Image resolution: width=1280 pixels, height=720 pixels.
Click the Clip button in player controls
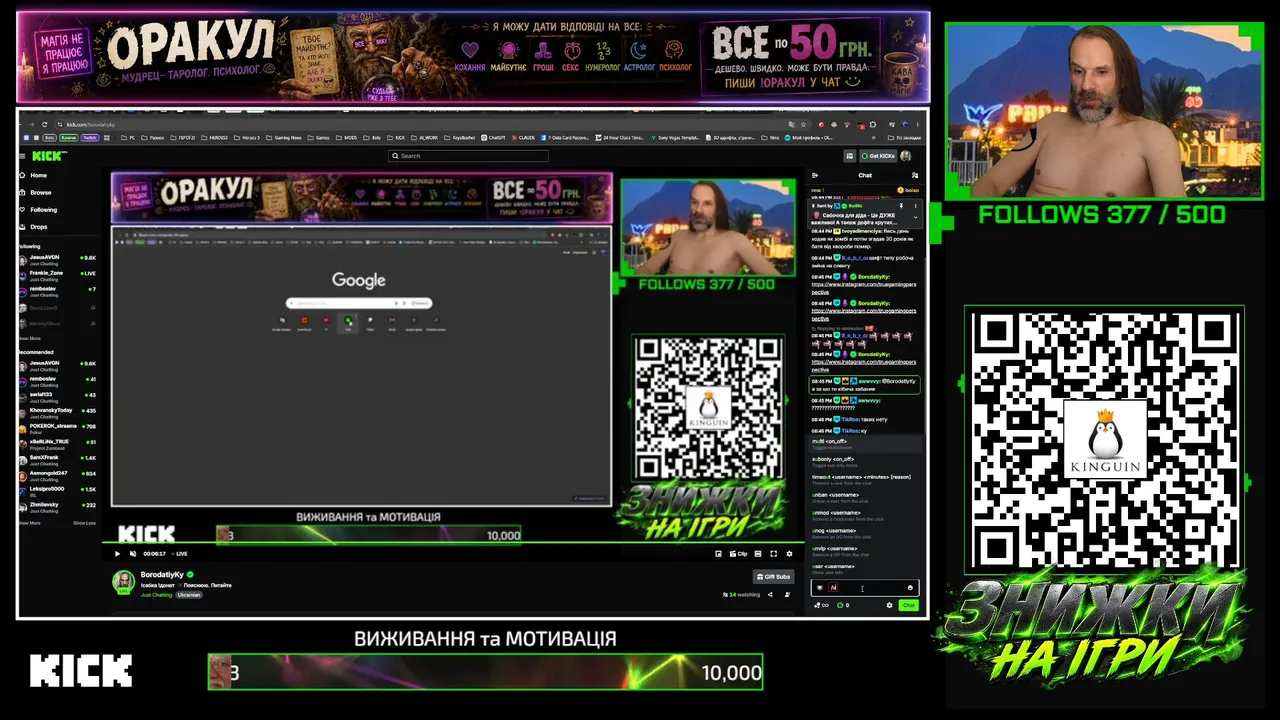[x=739, y=553]
